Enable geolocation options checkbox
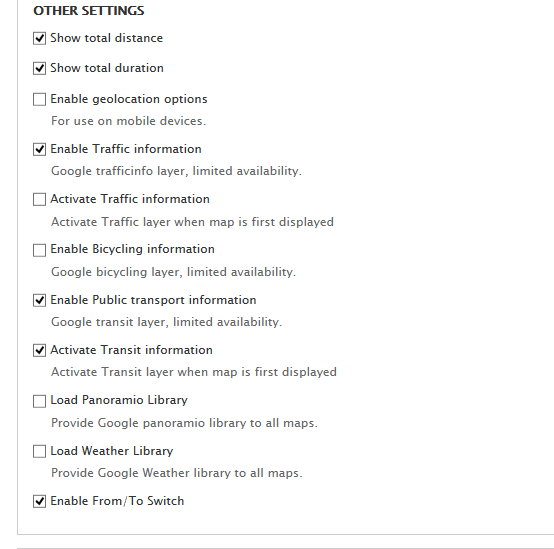554x549 pixels. click(39, 99)
